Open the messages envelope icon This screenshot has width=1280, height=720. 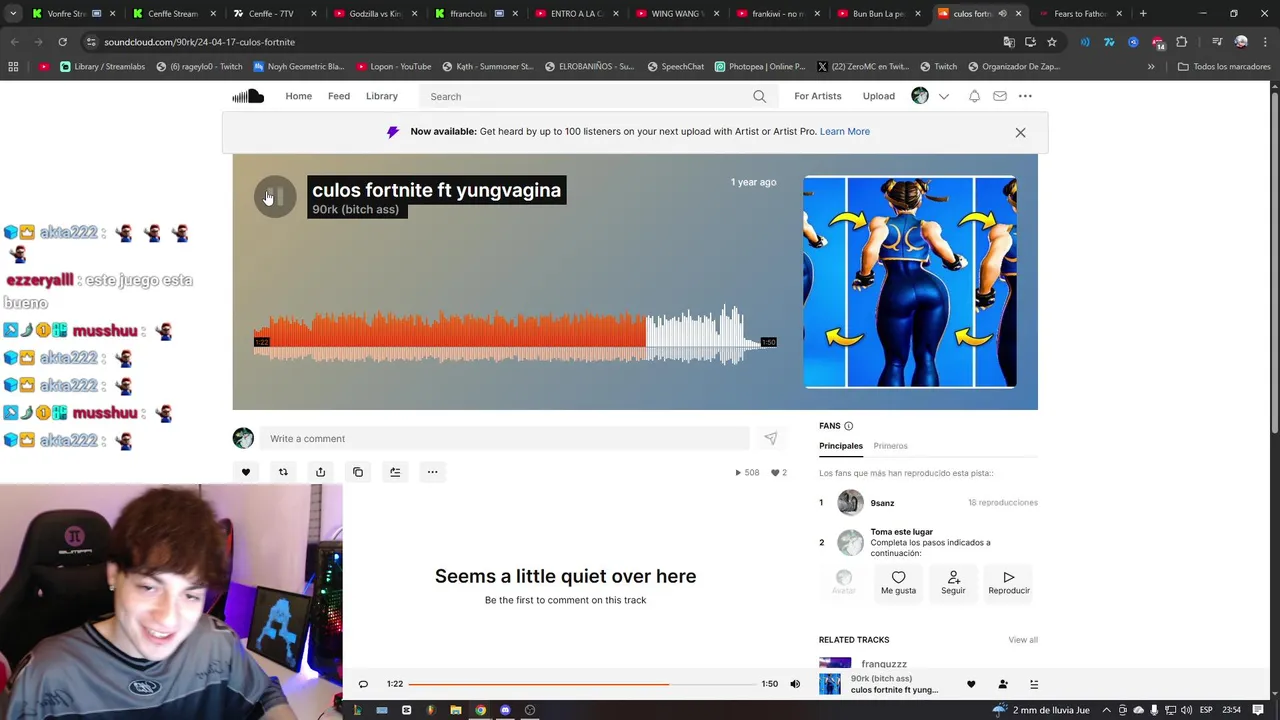point(1000,96)
